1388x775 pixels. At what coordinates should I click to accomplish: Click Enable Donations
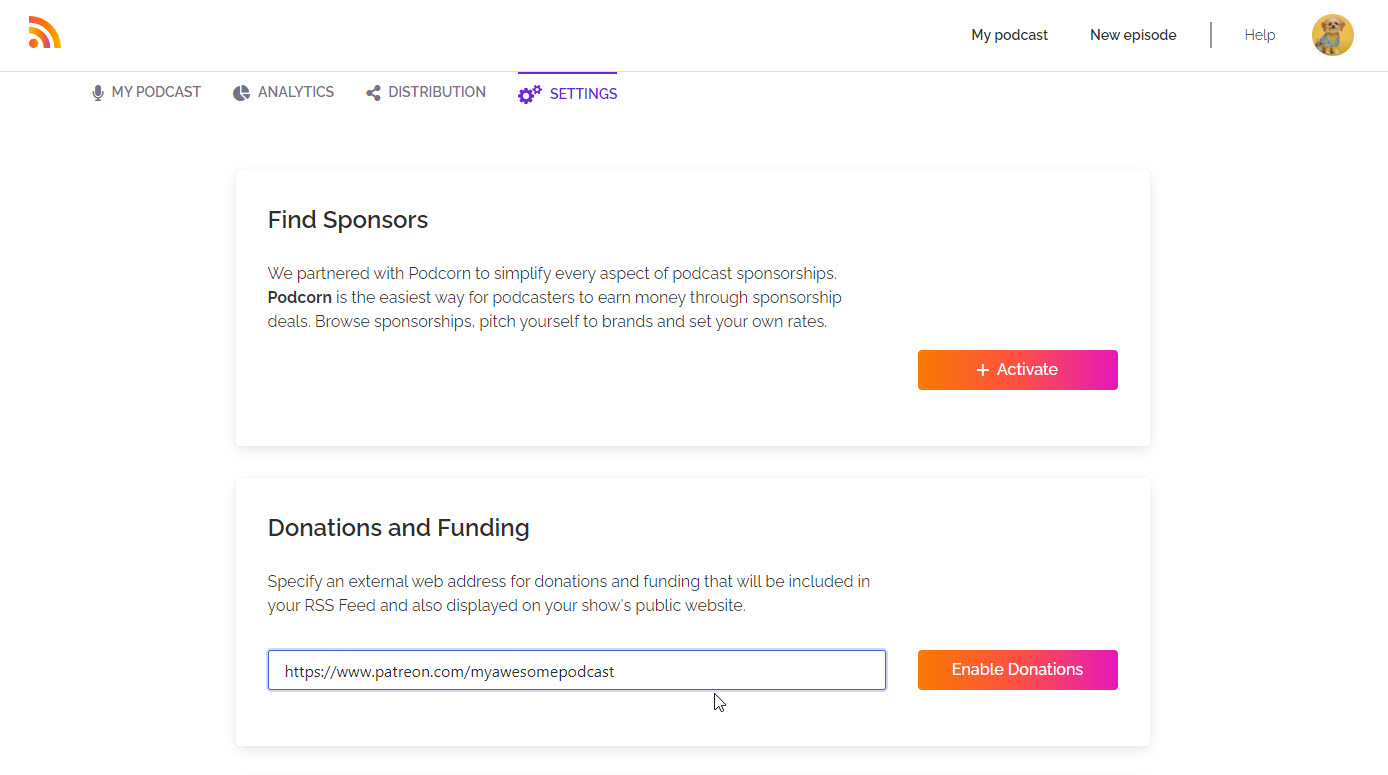point(1017,669)
